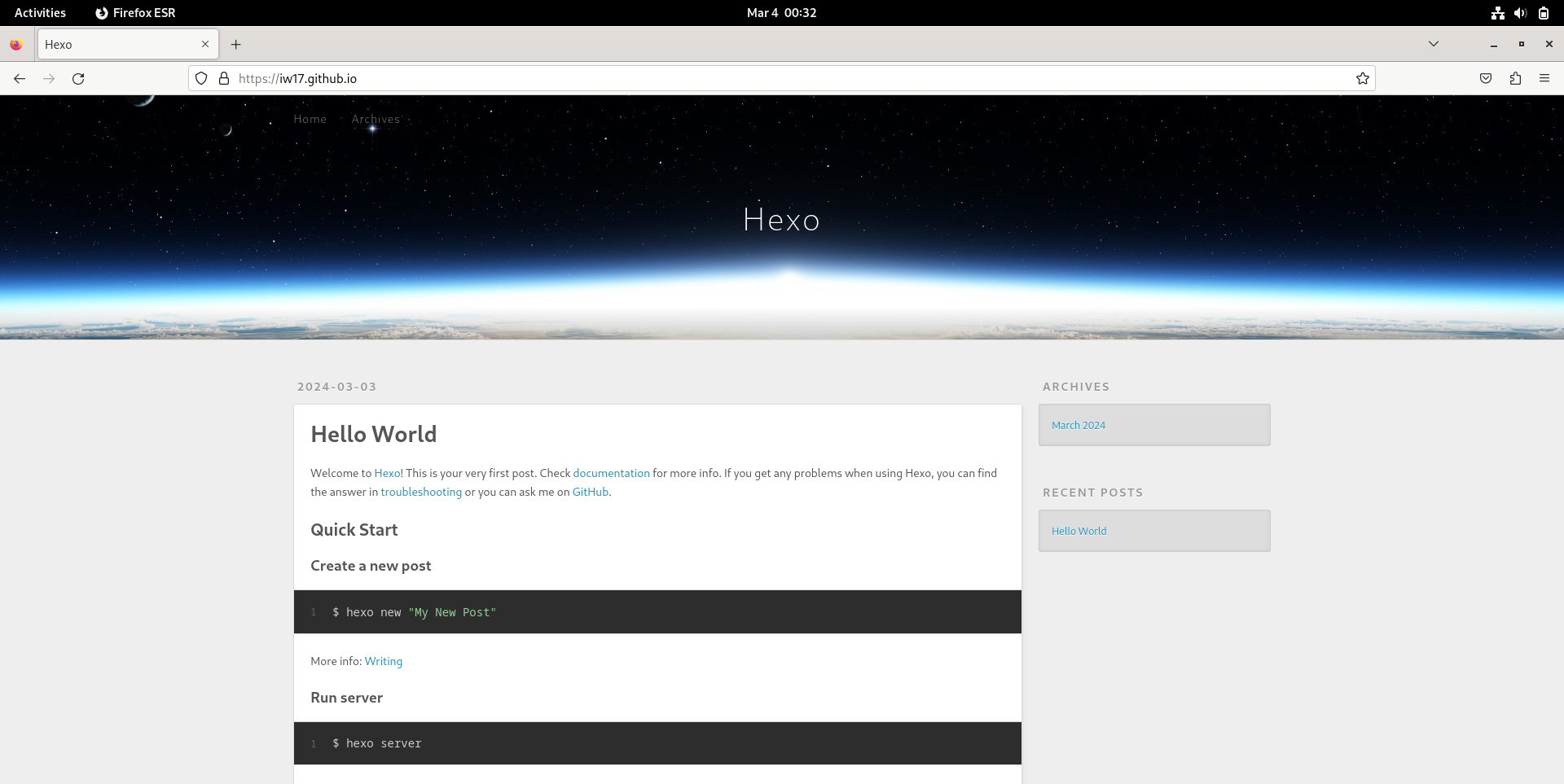Click the Create a new post heading
The width and height of the screenshot is (1564, 784).
(371, 566)
